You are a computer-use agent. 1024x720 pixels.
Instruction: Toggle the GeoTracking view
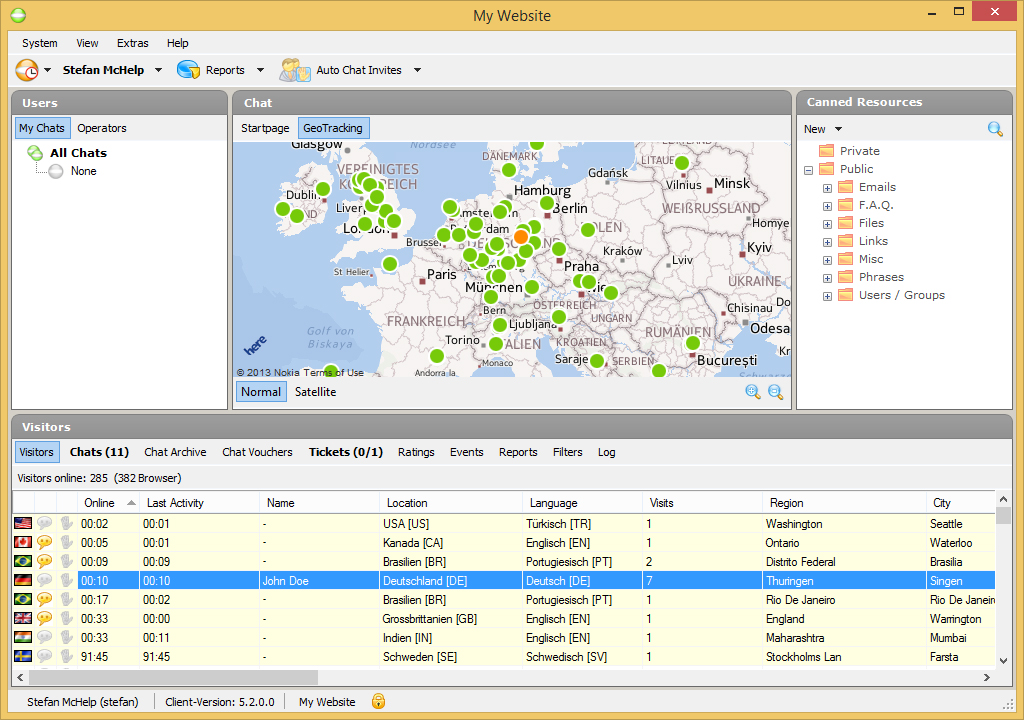(333, 128)
